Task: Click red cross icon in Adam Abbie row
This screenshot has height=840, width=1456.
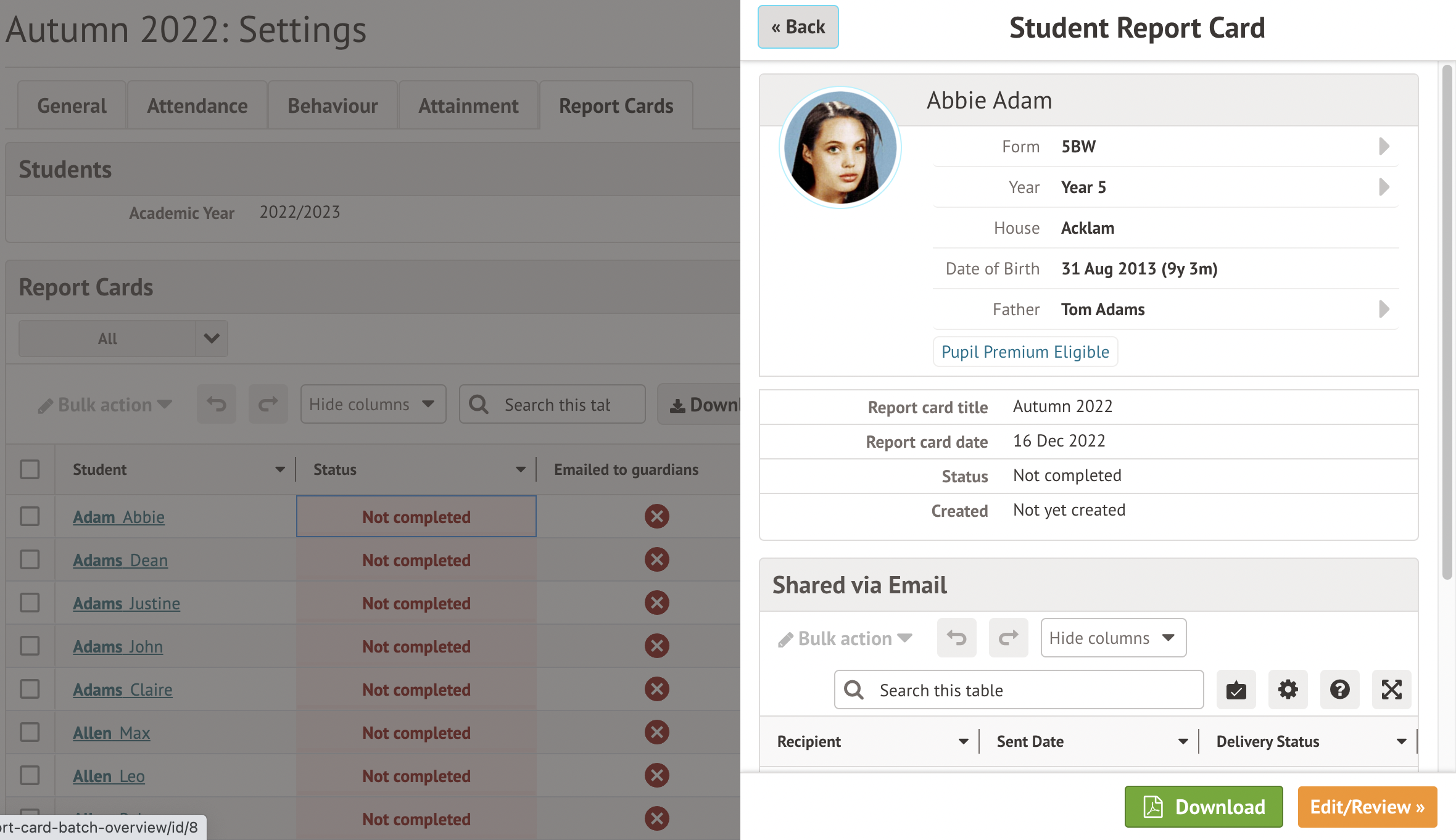Action: click(656, 516)
